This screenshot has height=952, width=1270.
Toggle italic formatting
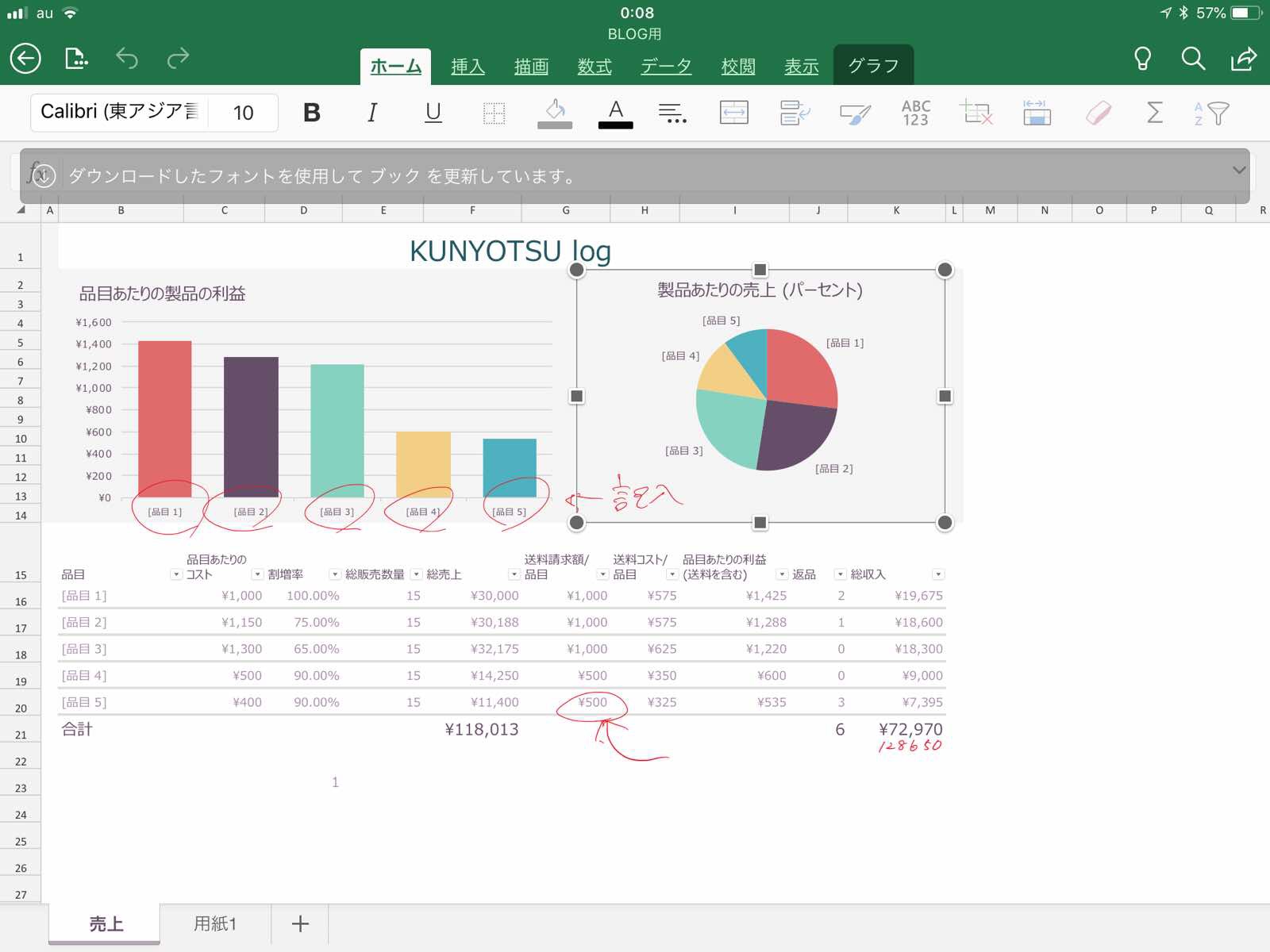pos(371,113)
